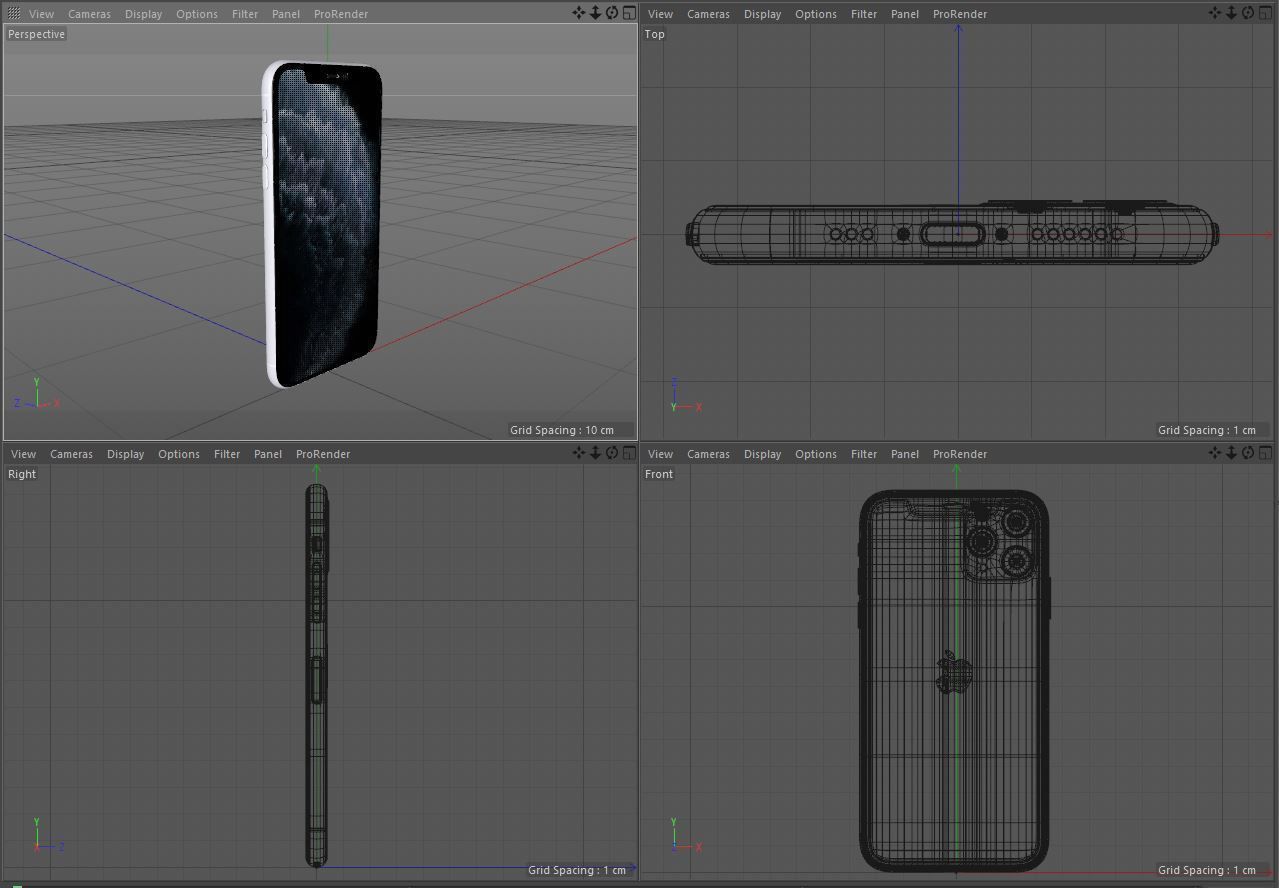Click the rotate camera icon in Front viewport

[1248, 453]
